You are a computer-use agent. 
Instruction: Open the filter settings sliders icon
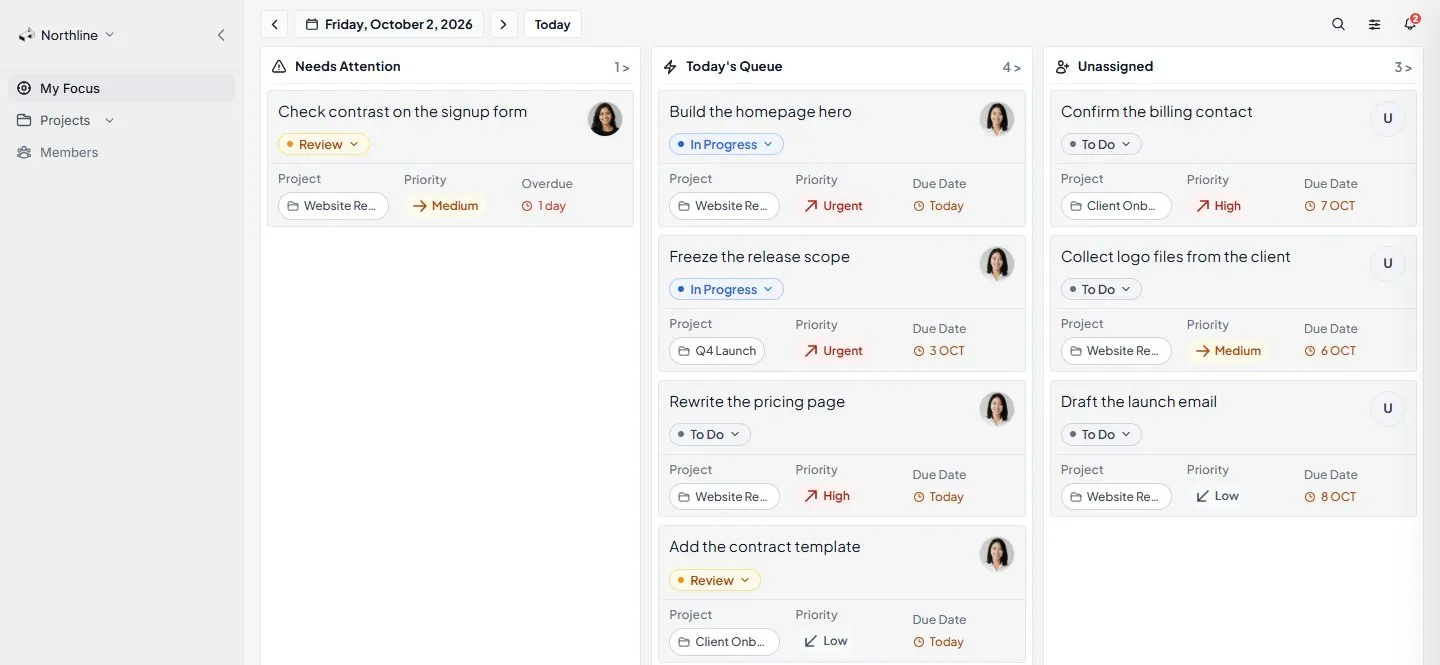coord(1374,24)
